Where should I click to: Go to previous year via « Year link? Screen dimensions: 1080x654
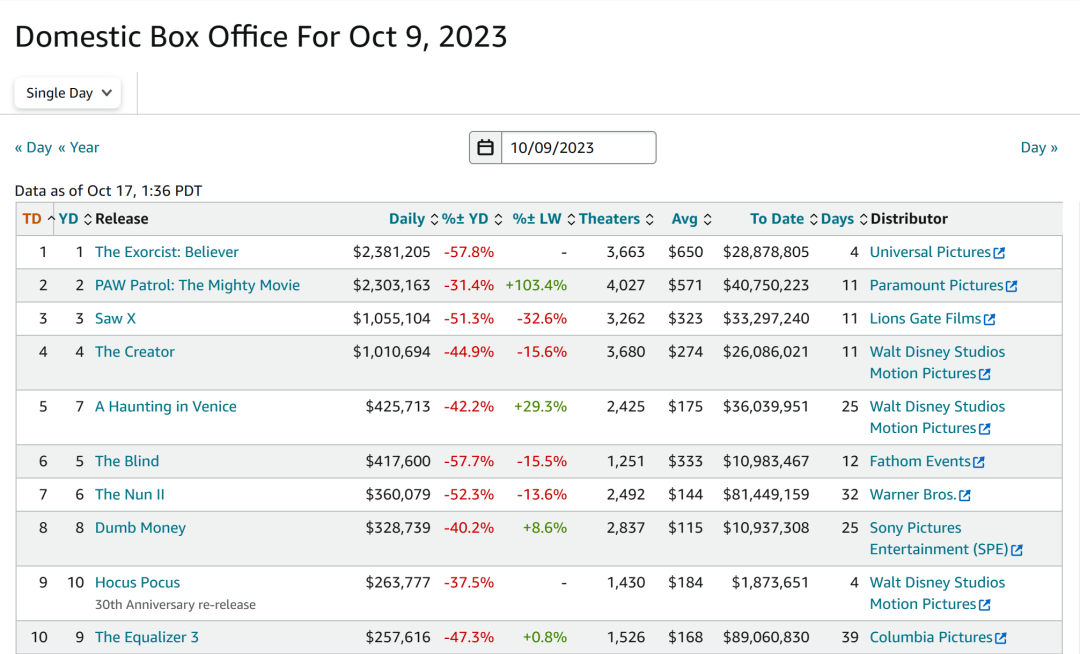tap(79, 147)
